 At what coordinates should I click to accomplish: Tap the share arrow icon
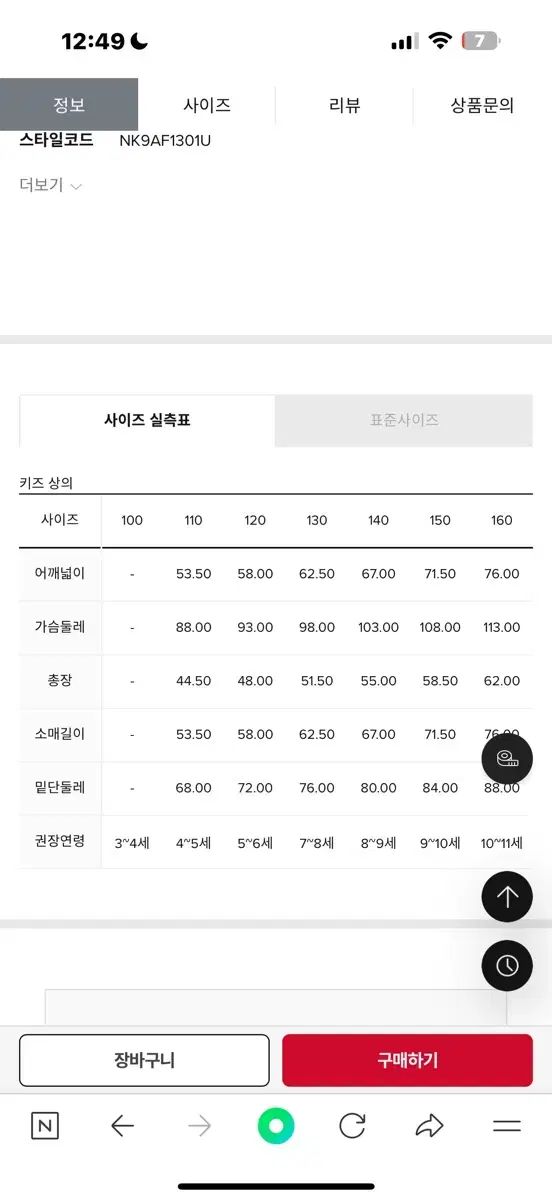pyautogui.click(x=429, y=1126)
